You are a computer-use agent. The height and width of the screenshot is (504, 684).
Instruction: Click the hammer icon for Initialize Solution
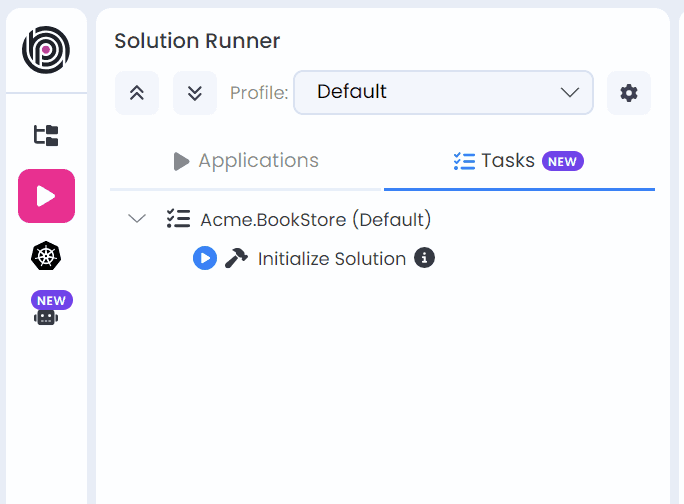tap(236, 258)
